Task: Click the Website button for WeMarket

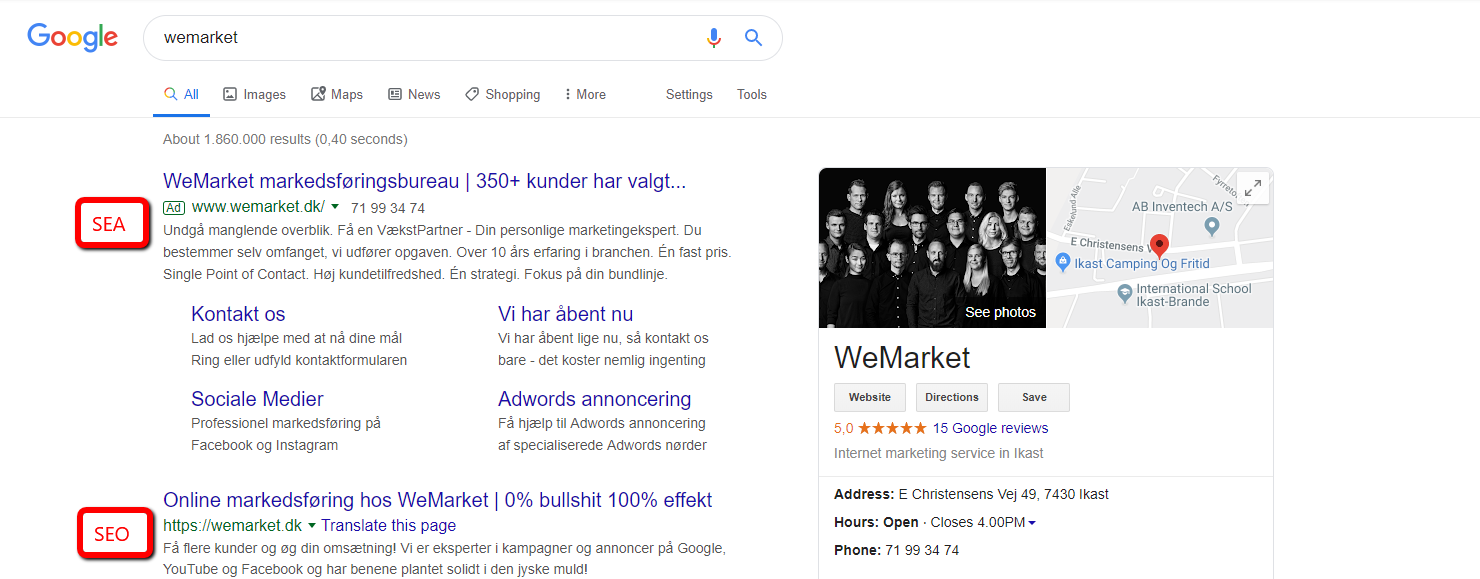Action: click(870, 397)
